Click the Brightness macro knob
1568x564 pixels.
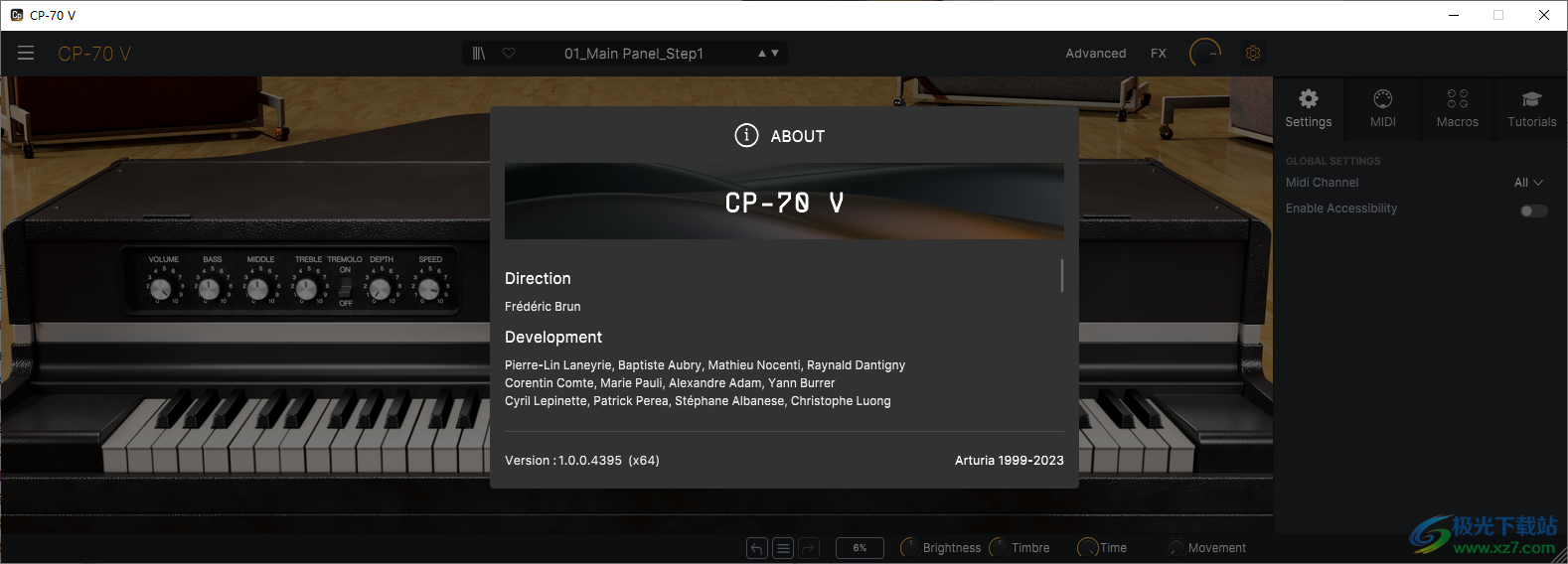[x=909, y=548]
